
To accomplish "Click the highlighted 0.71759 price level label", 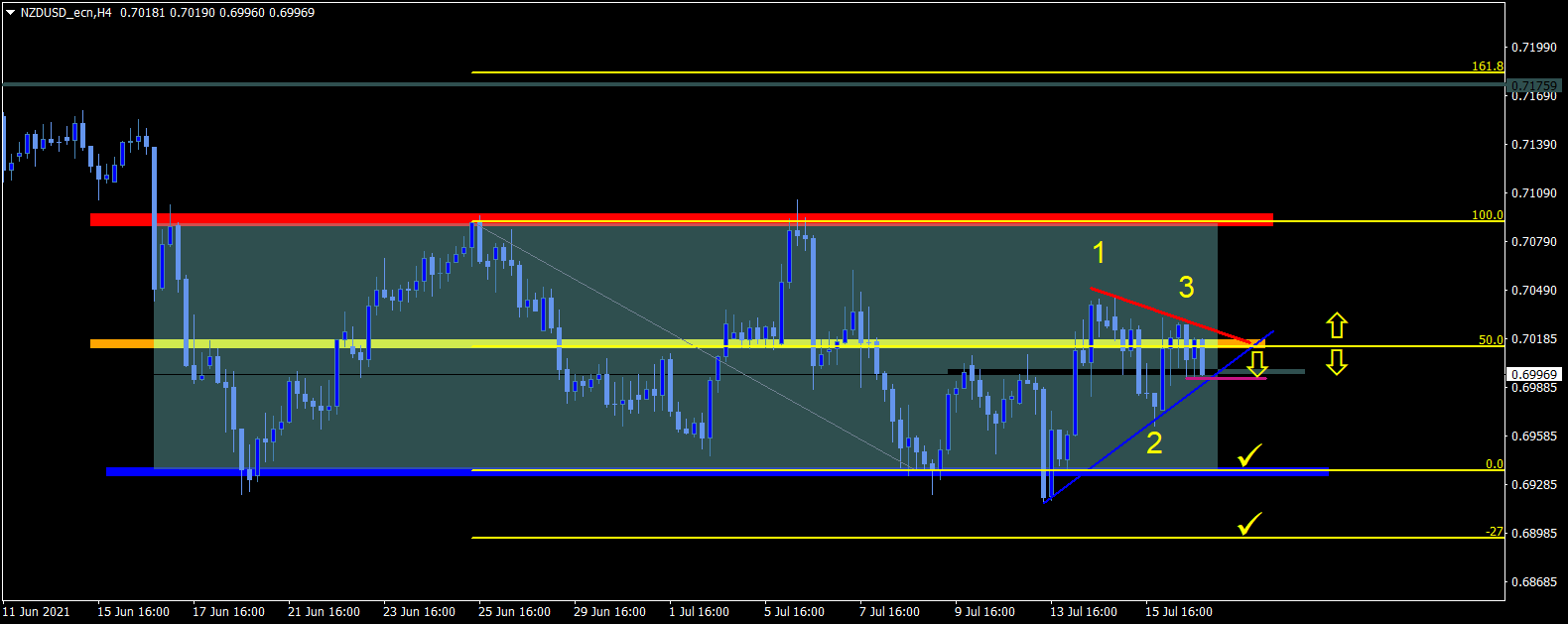I will 1534,85.
